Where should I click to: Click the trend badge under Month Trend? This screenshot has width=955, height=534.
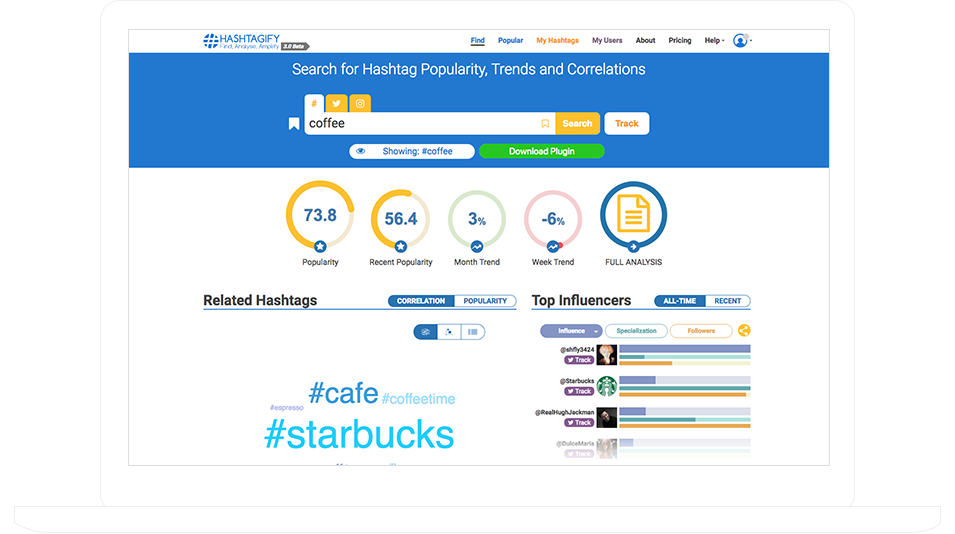(x=477, y=247)
